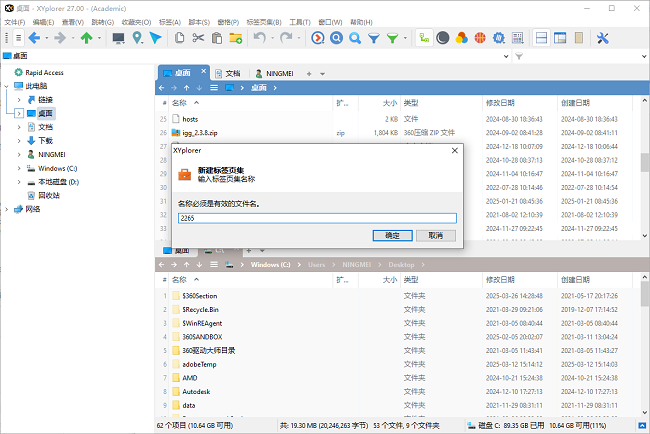Open This PC monitor icon in toolbar
Screen dimensions: 650x434
point(119,38)
